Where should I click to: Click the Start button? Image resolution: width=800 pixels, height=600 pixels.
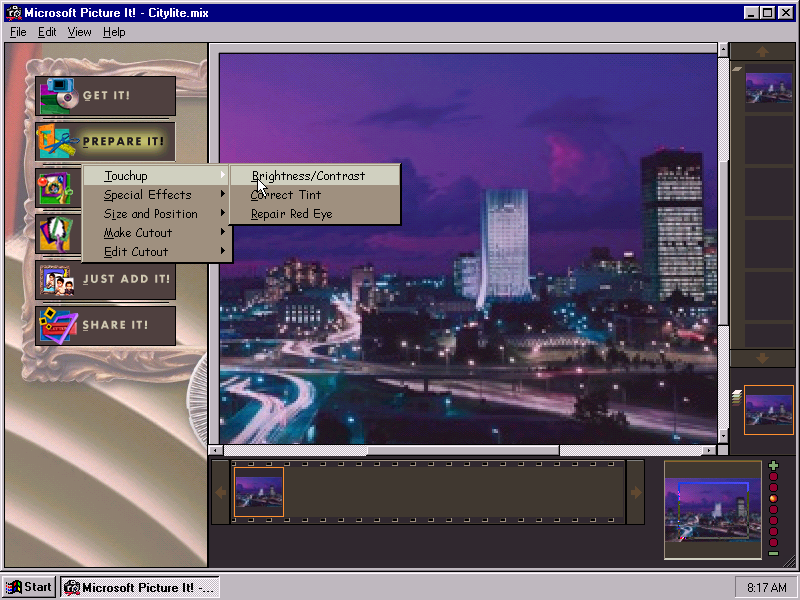(27, 587)
